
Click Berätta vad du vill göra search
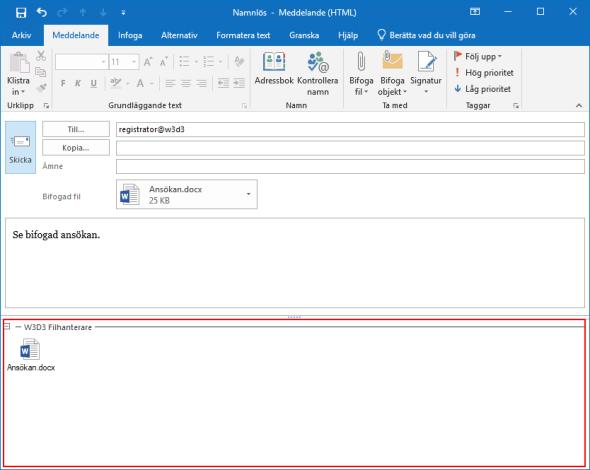point(427,35)
